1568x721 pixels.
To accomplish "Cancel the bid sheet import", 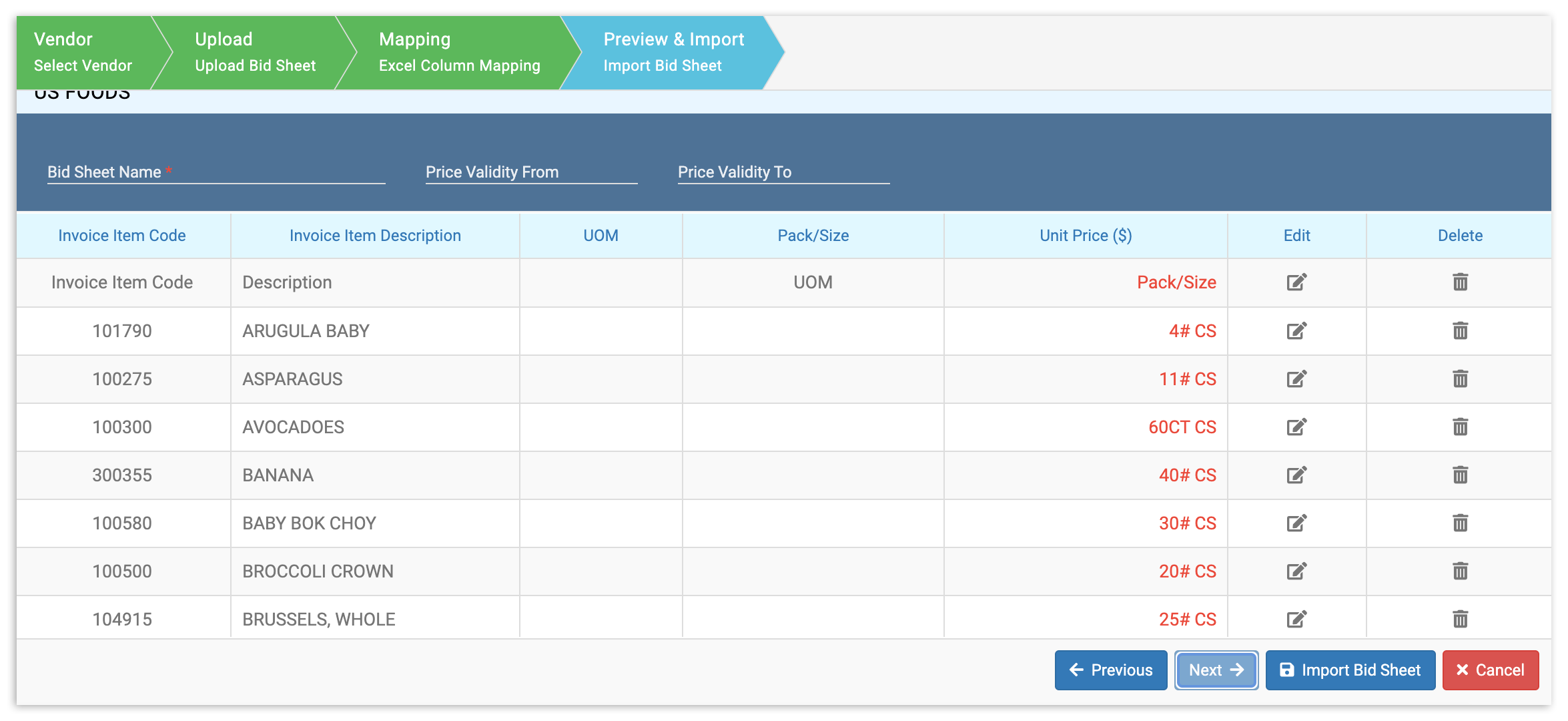I will click(x=1490, y=670).
